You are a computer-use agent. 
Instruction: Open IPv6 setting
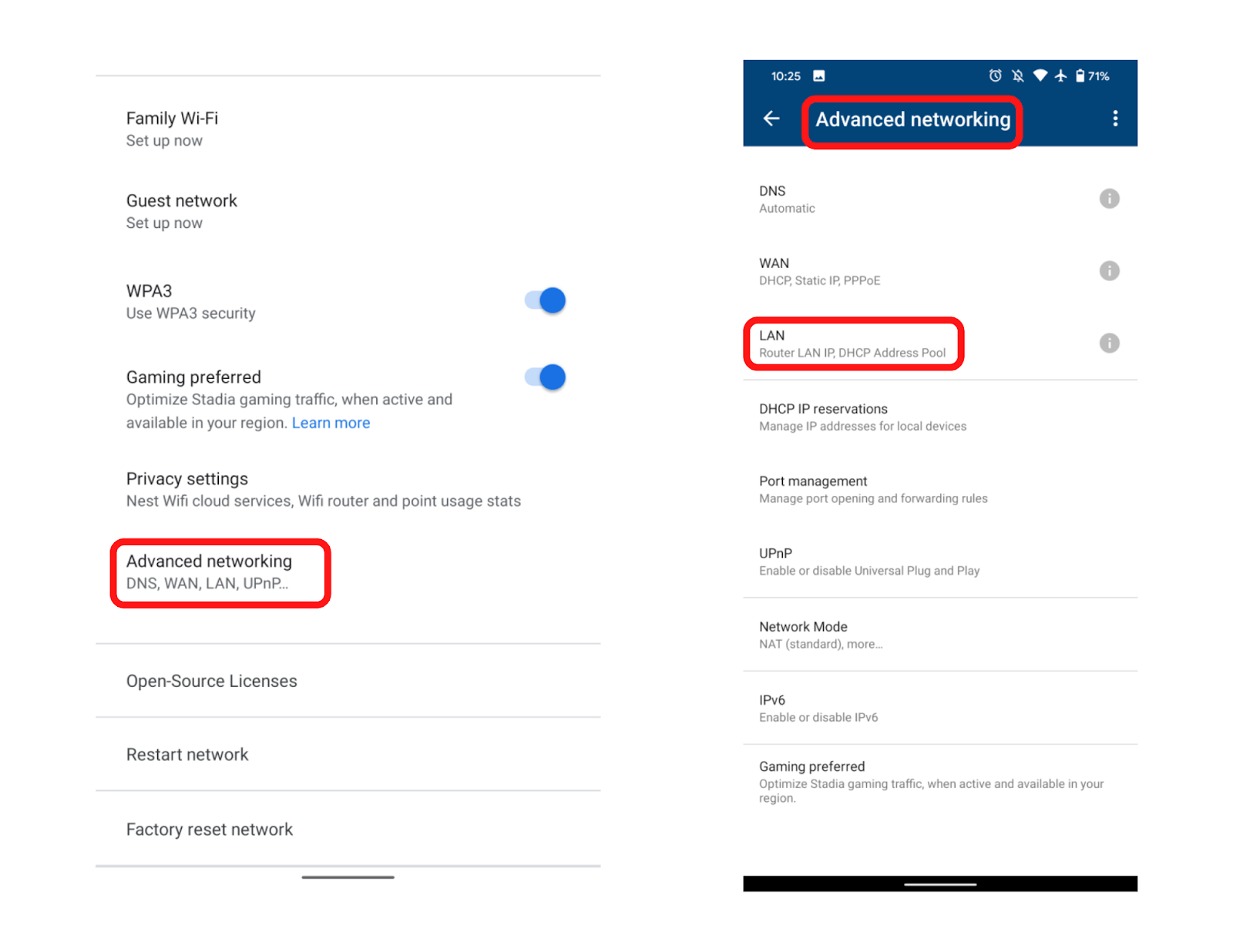(x=940, y=708)
